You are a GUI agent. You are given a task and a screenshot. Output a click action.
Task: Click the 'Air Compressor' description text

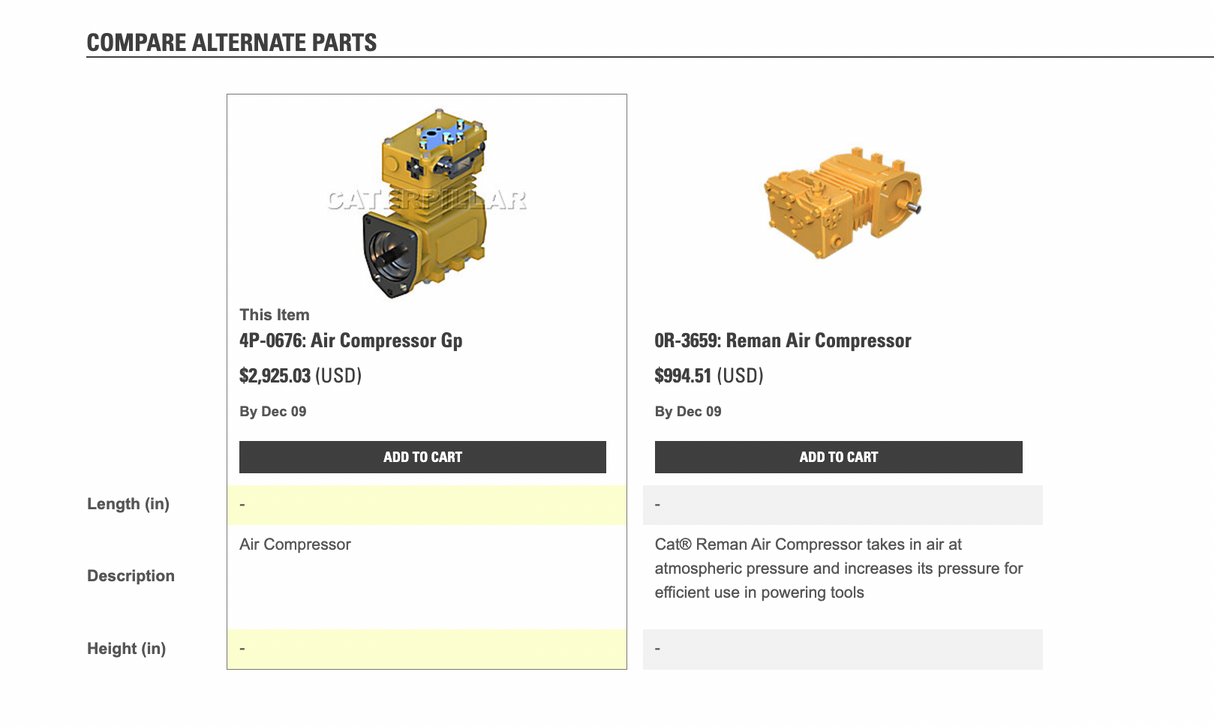point(294,544)
